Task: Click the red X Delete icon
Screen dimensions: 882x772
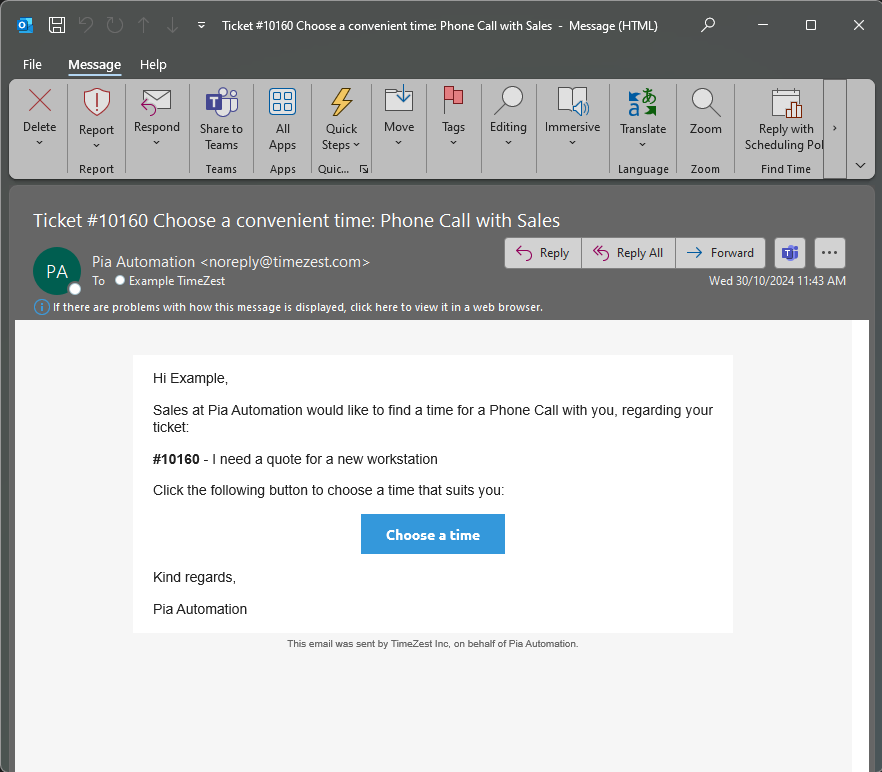Action: tap(39, 101)
